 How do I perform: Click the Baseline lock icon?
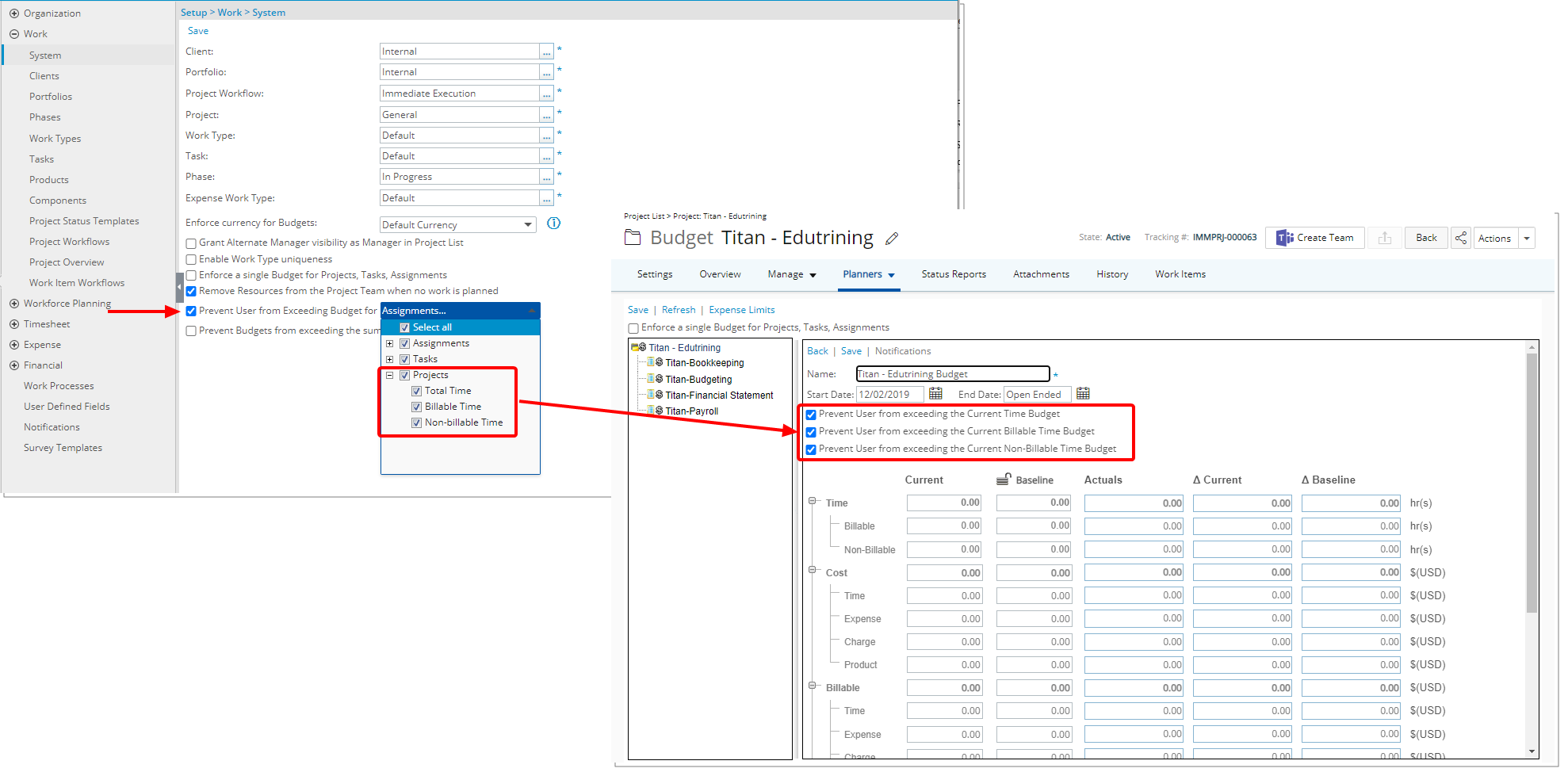[1004, 480]
